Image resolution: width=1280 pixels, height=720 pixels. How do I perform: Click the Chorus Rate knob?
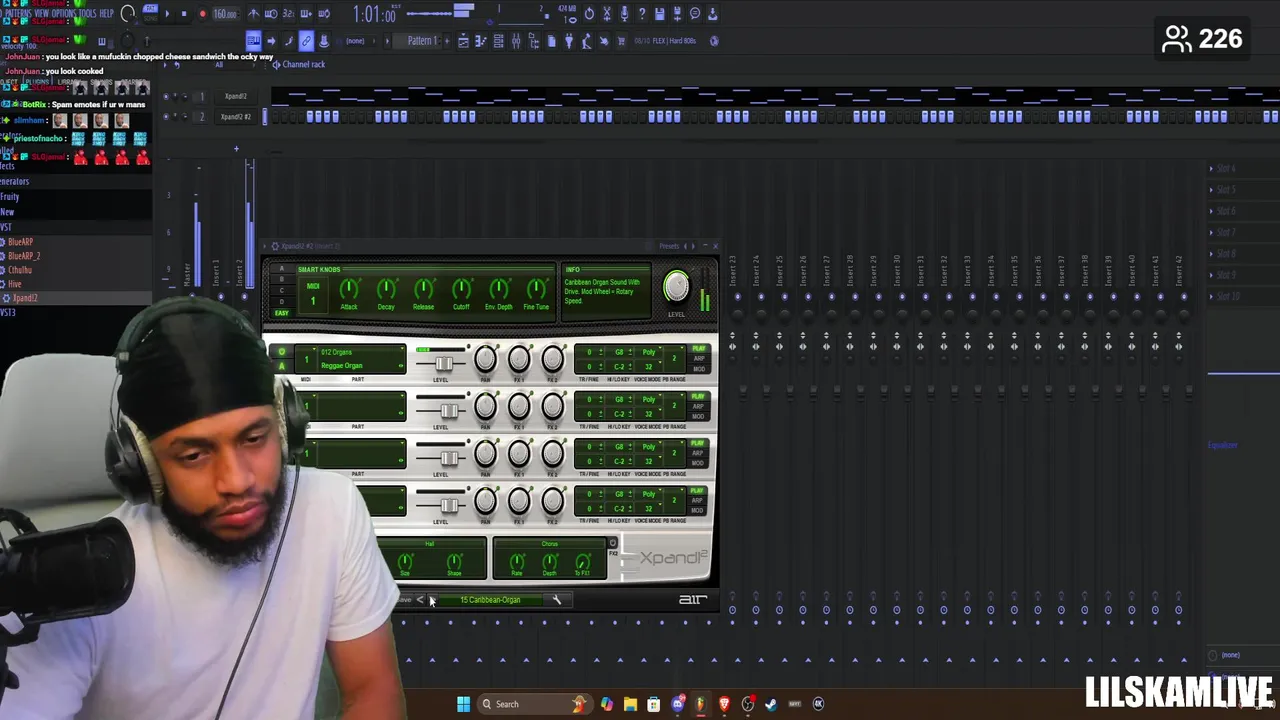pyautogui.click(x=517, y=561)
